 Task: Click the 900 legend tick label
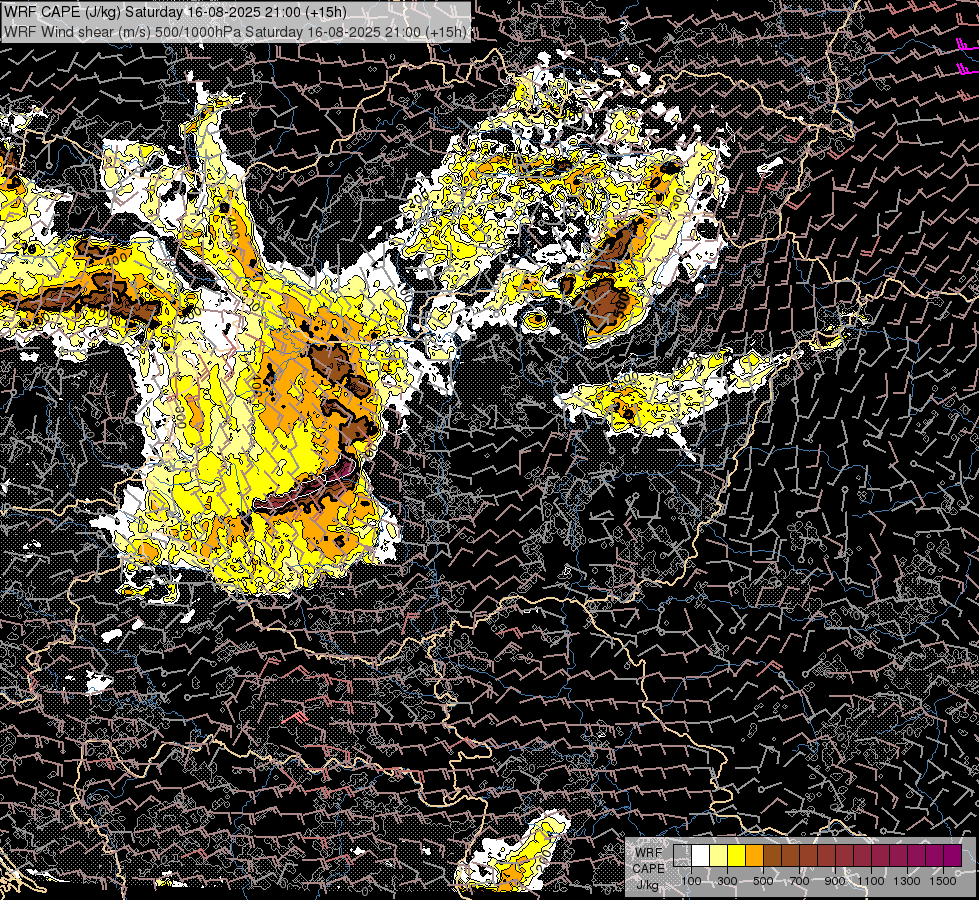click(x=835, y=881)
